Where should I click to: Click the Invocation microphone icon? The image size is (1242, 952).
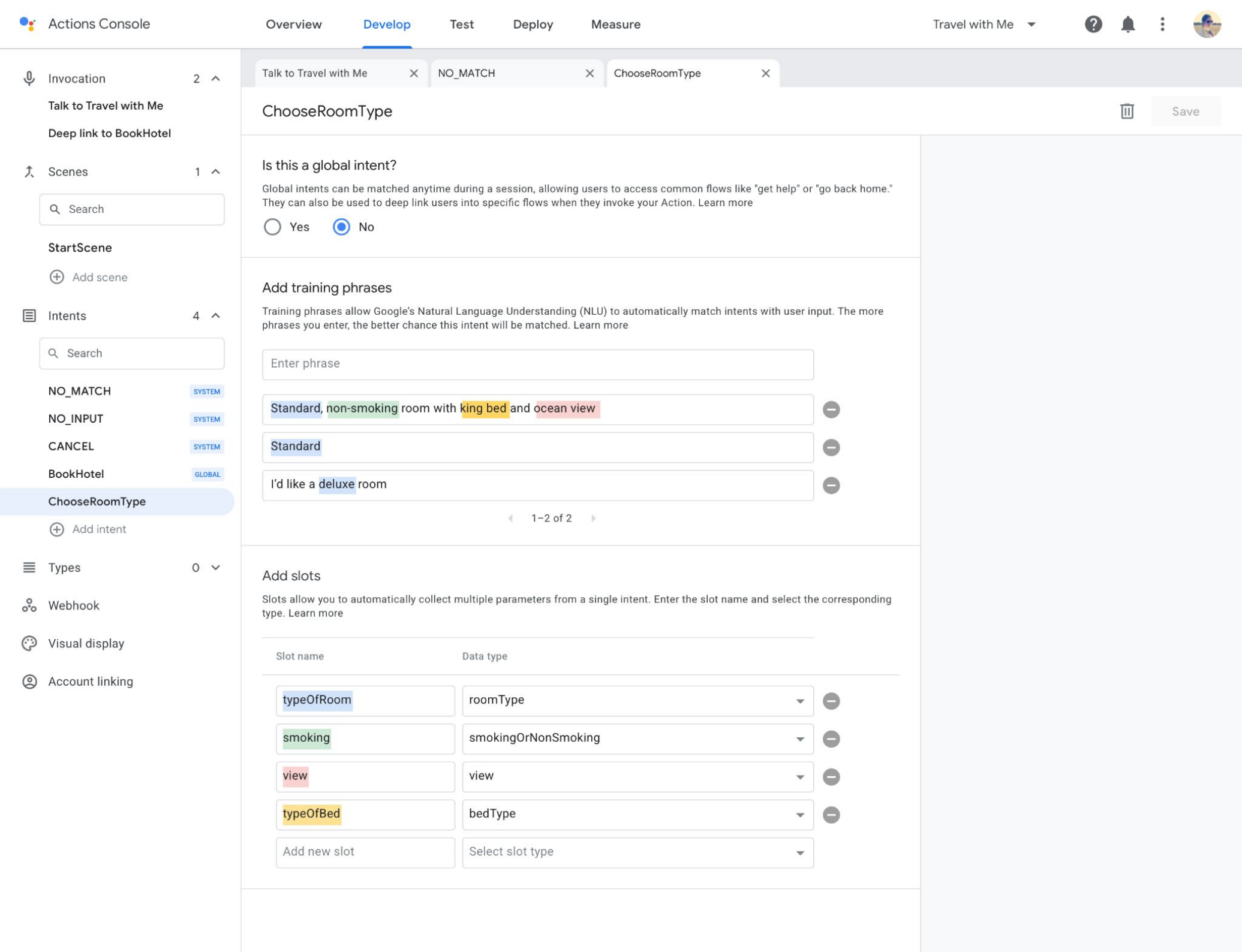pos(29,79)
